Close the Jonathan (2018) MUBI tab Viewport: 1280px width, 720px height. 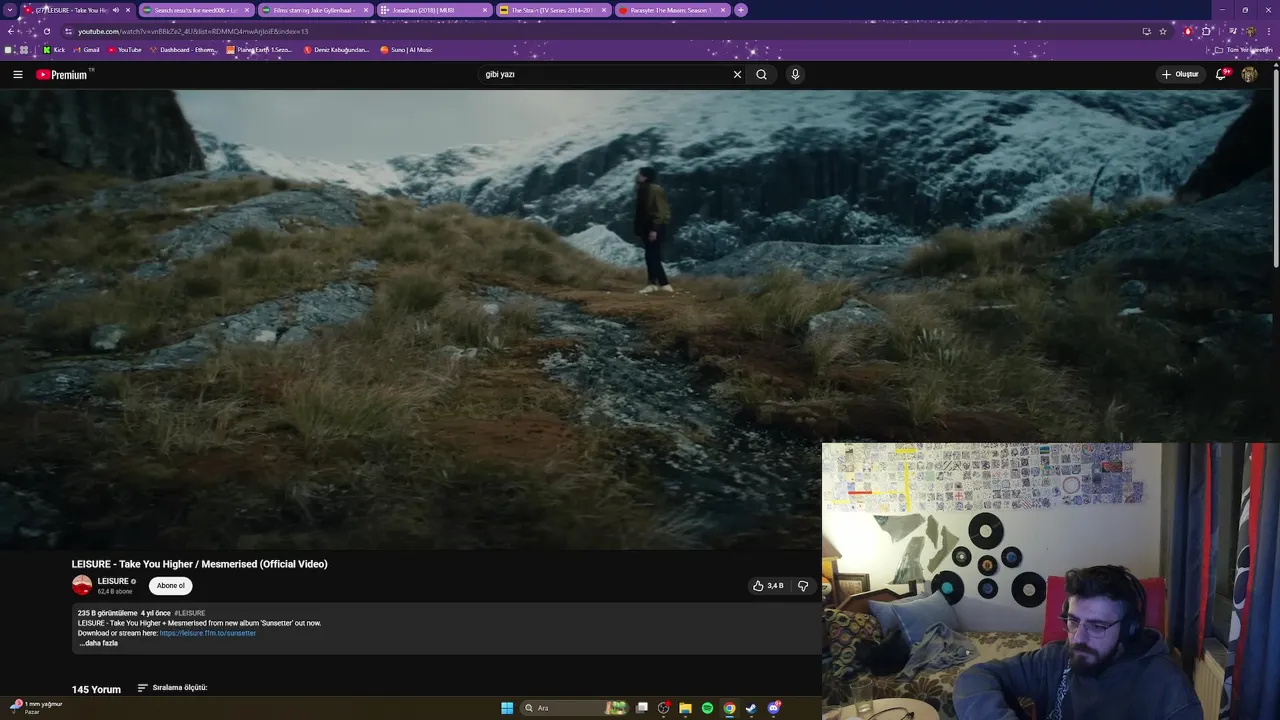[485, 10]
